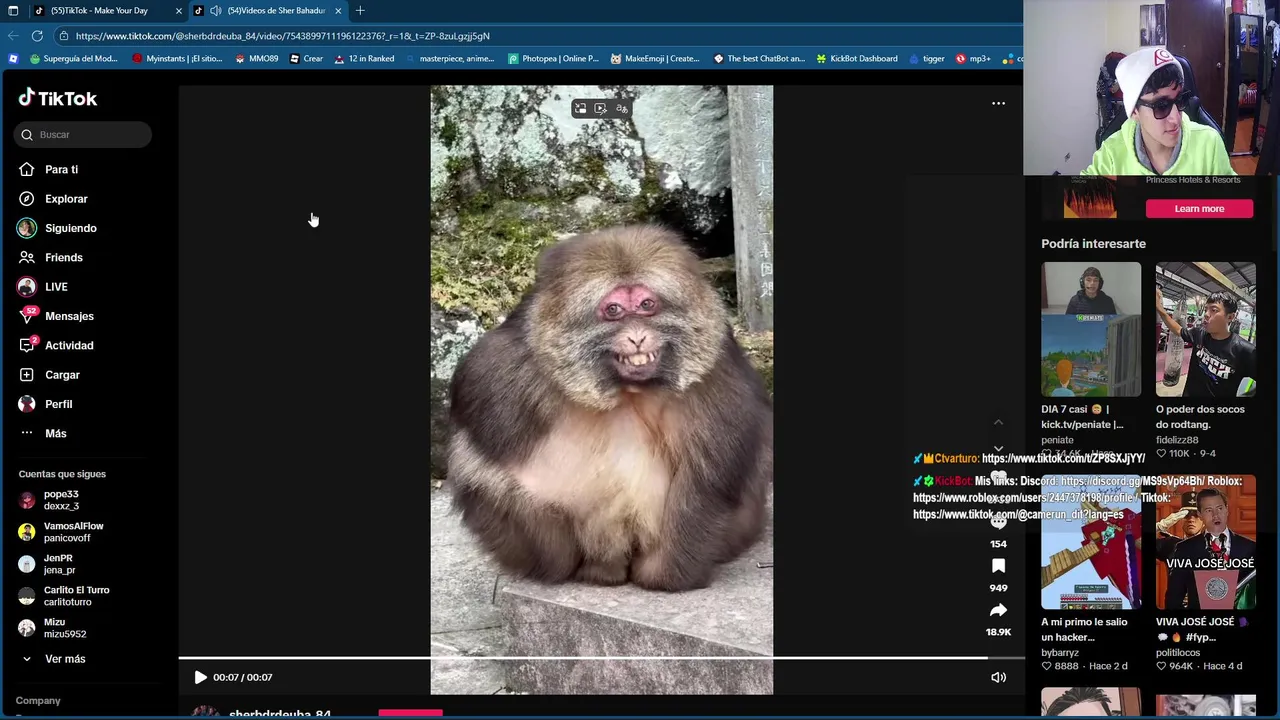This screenshot has width=1280, height=720.
Task: Click the Company footer link
Action: (x=38, y=701)
